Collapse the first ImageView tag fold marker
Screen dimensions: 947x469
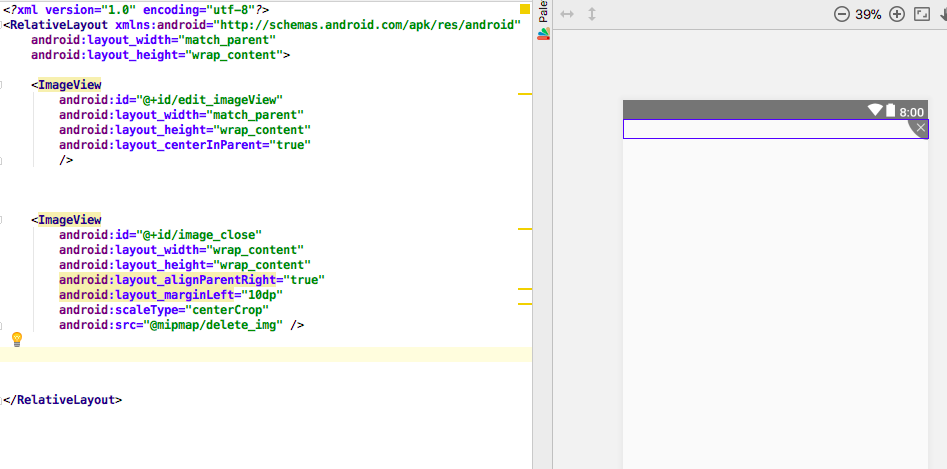pyautogui.click(x=0, y=85)
